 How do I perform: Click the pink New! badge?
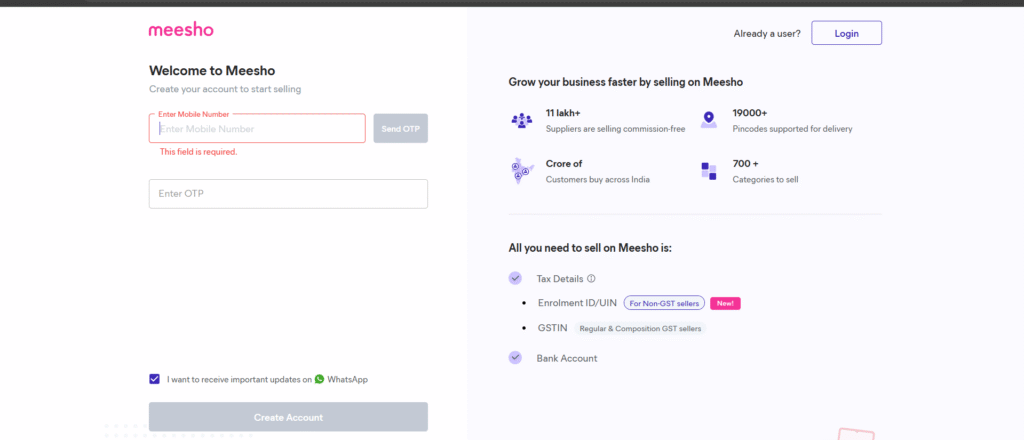click(x=725, y=303)
